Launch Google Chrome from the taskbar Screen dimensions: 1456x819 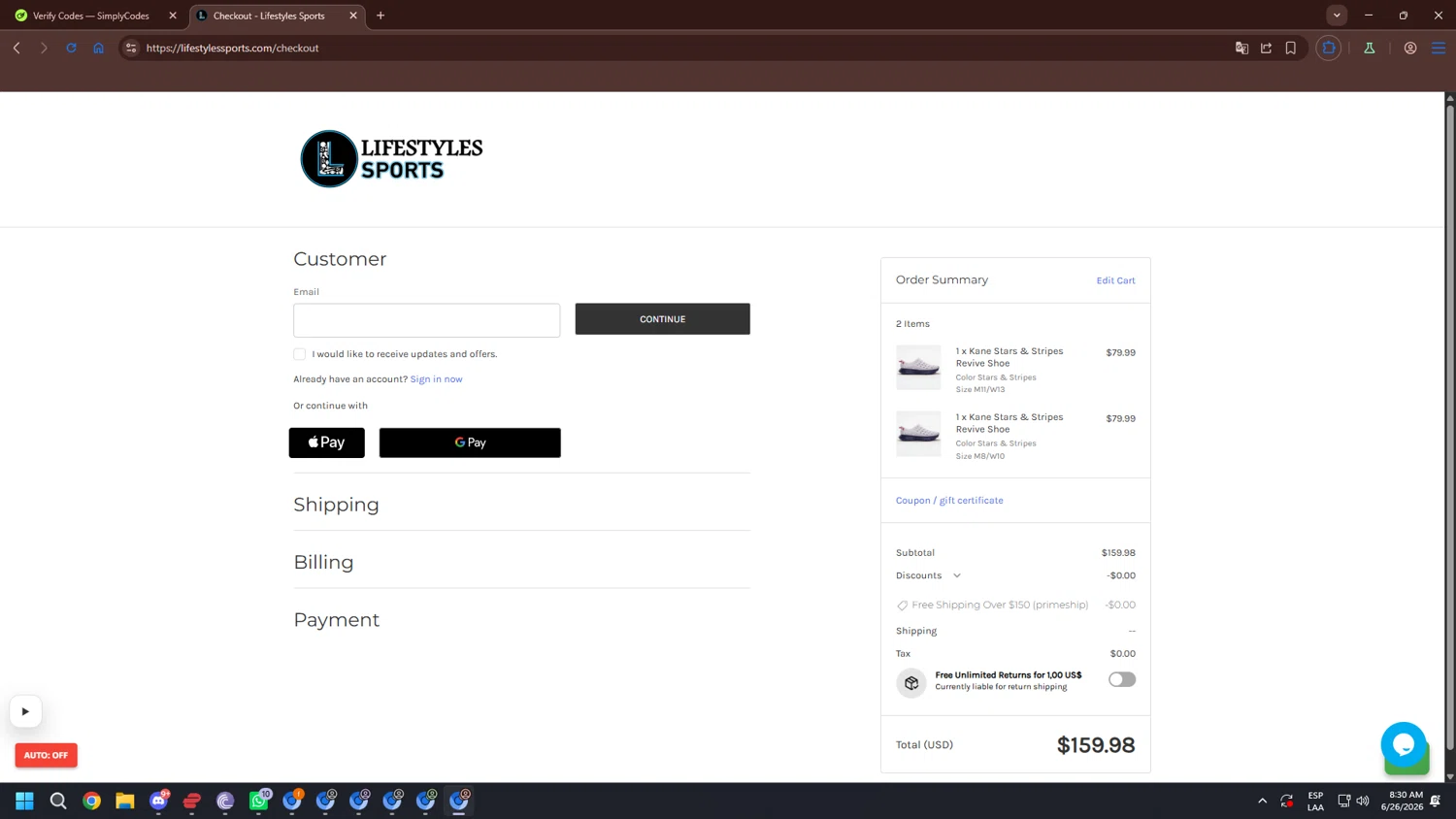[x=92, y=801]
